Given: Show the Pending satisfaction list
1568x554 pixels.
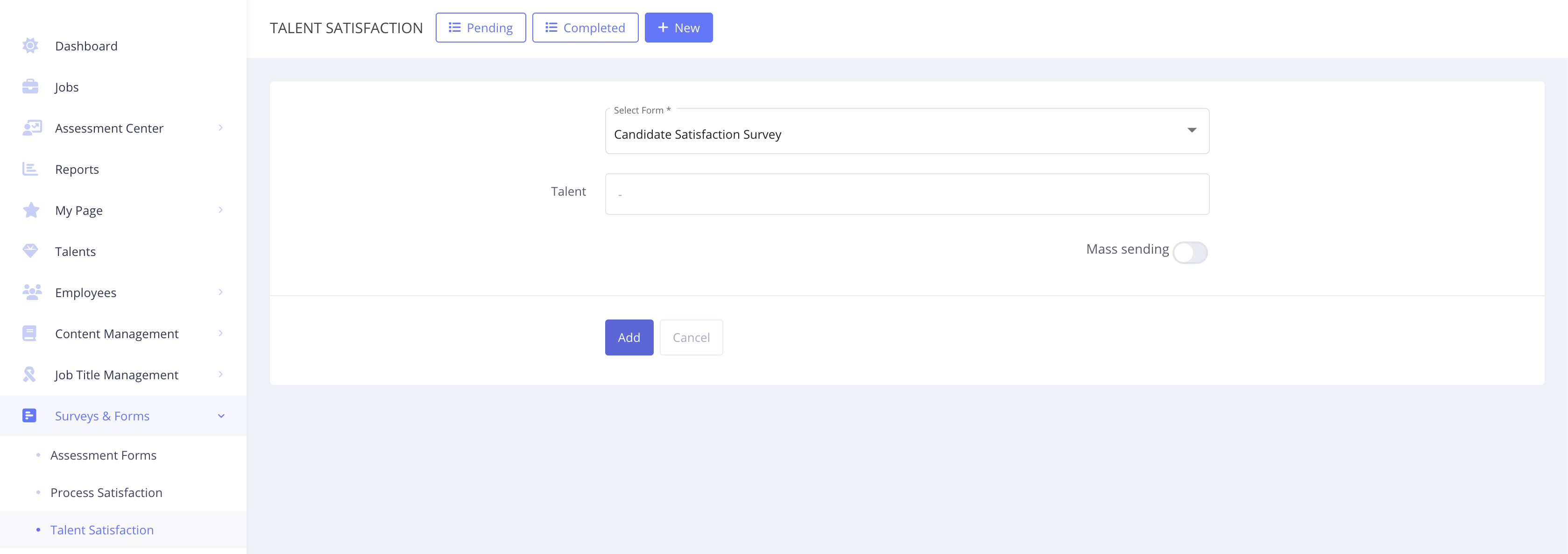Looking at the screenshot, I should pos(480,28).
